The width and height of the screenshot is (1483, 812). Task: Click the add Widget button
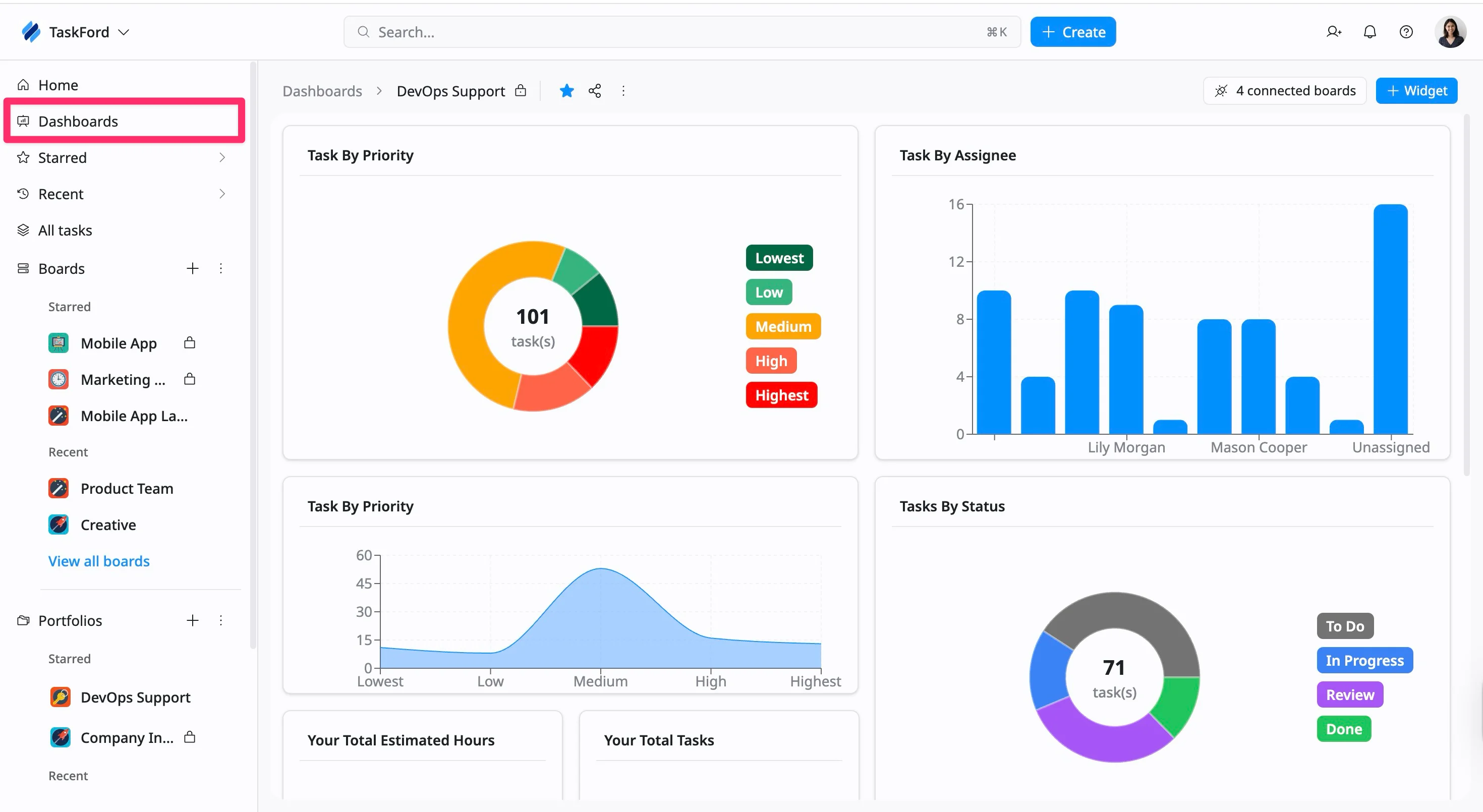tap(1416, 91)
